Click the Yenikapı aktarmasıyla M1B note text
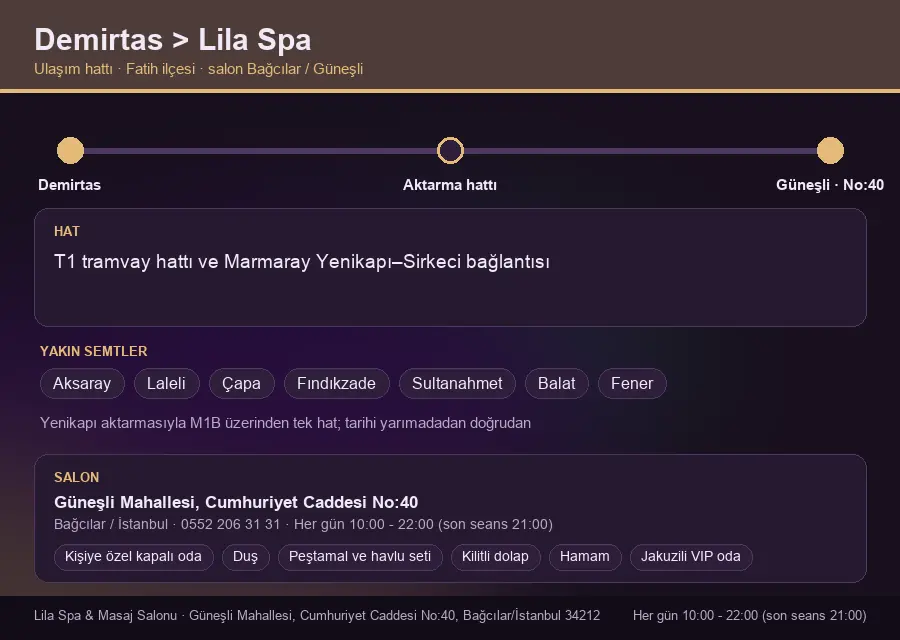The width and height of the screenshot is (900, 640). click(285, 423)
